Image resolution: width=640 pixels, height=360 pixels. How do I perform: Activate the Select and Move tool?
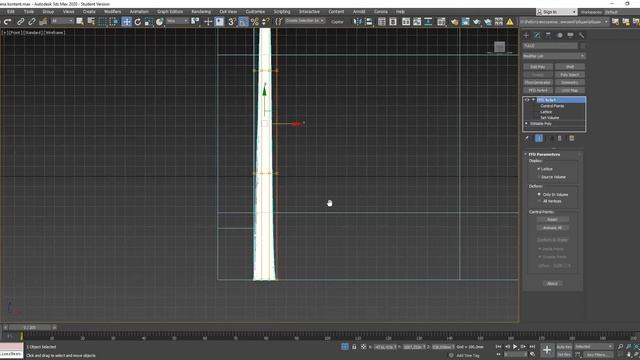(x=127, y=22)
